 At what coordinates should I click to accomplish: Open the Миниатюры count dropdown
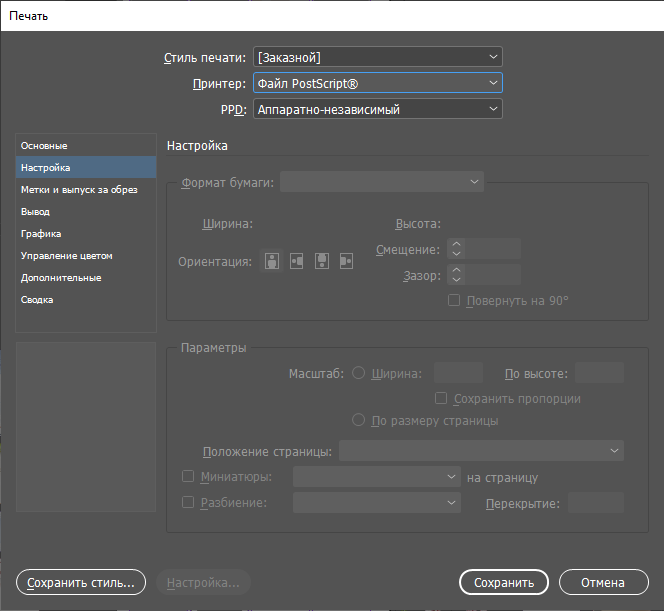pyautogui.click(x=377, y=477)
